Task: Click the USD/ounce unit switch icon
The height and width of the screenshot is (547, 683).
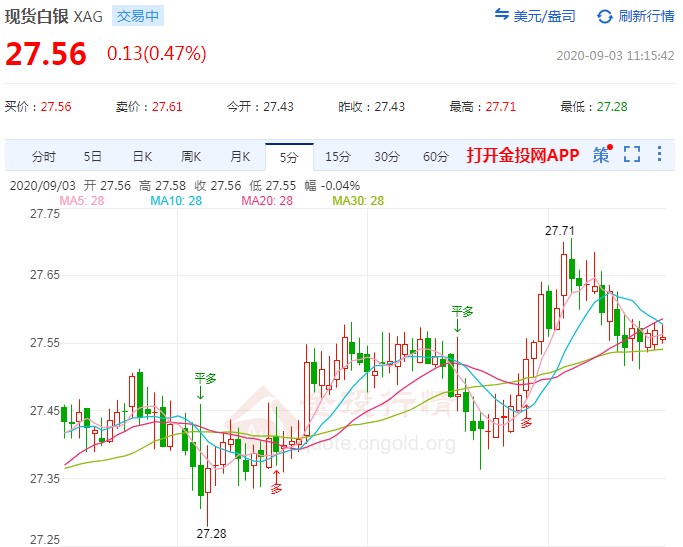Action: [x=502, y=16]
